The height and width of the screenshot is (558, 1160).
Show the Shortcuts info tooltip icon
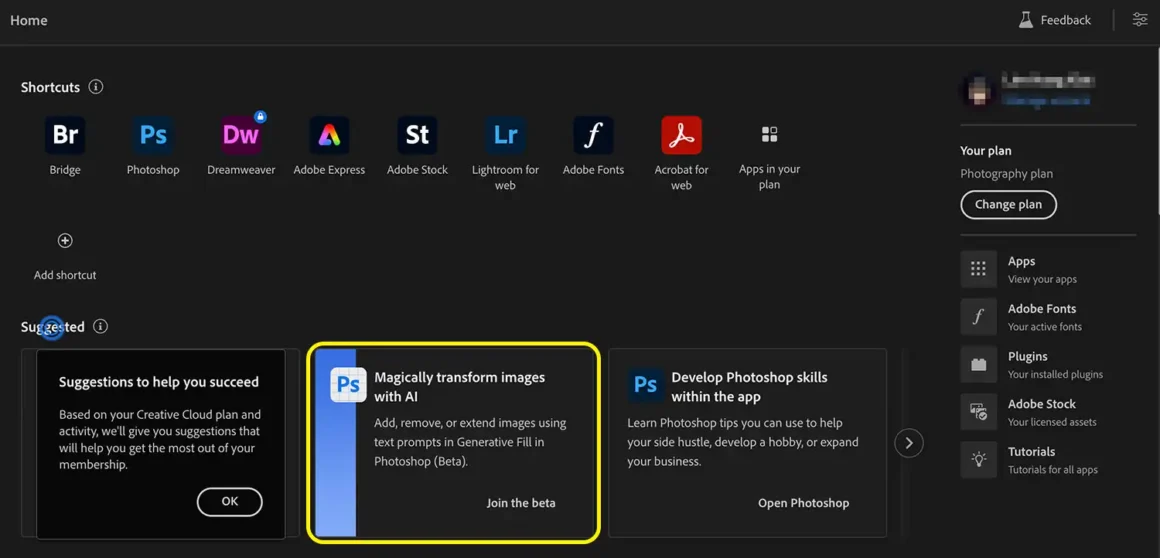[95, 87]
